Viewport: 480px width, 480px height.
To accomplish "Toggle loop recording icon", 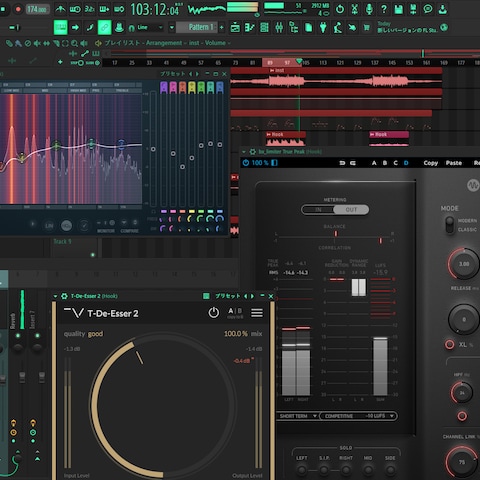I will coord(119,9).
